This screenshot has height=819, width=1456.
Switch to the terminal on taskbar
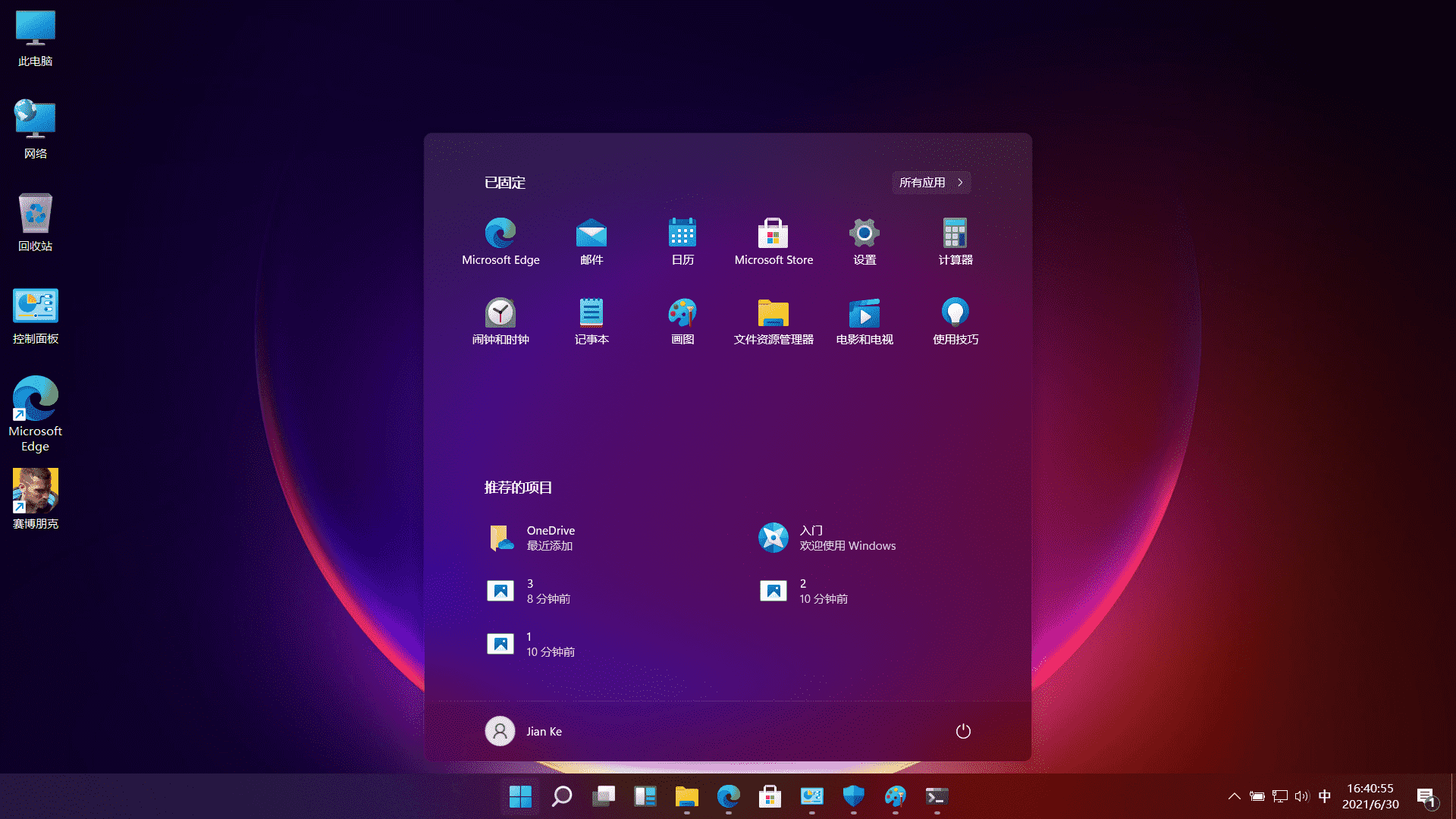pos(937,796)
